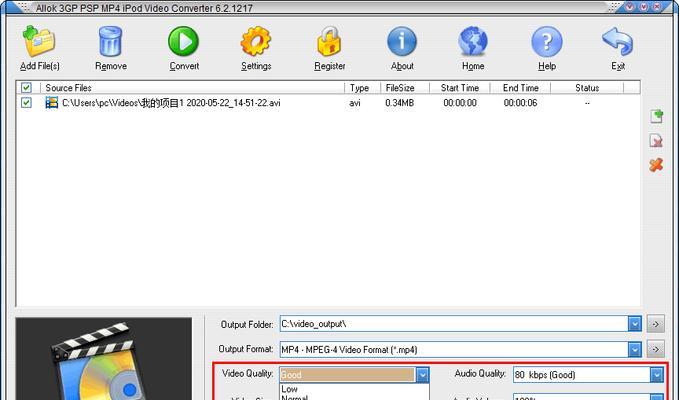Click the add file side icon with green plus
Screen dimensions: 679x400
[x=656, y=116]
